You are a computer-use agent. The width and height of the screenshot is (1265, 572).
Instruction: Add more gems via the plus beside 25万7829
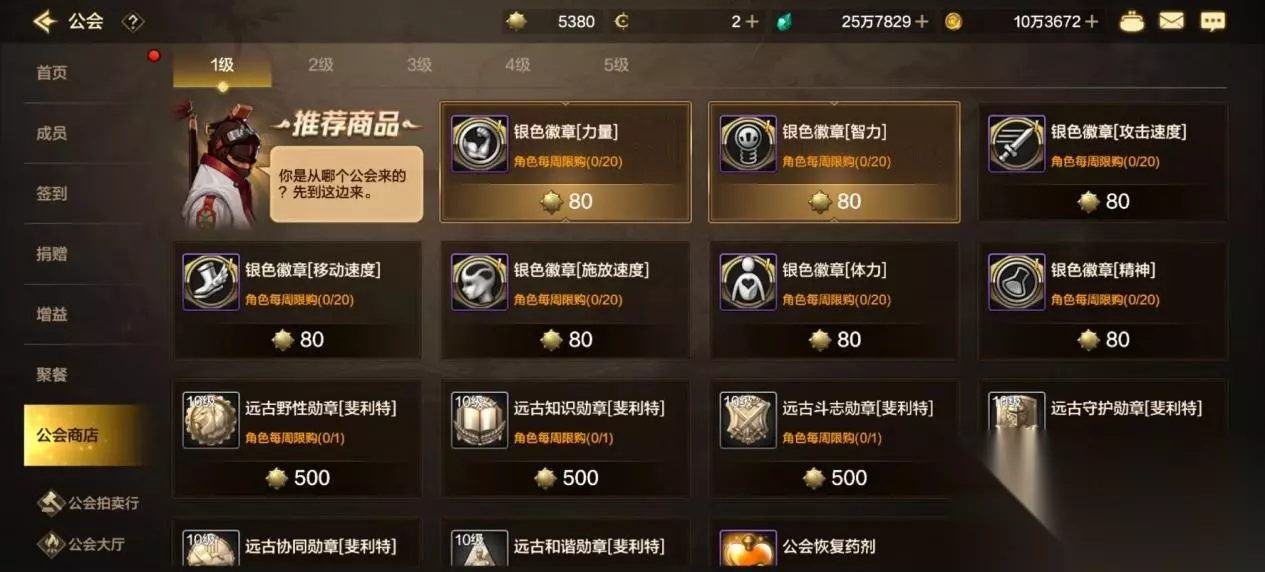tap(922, 21)
